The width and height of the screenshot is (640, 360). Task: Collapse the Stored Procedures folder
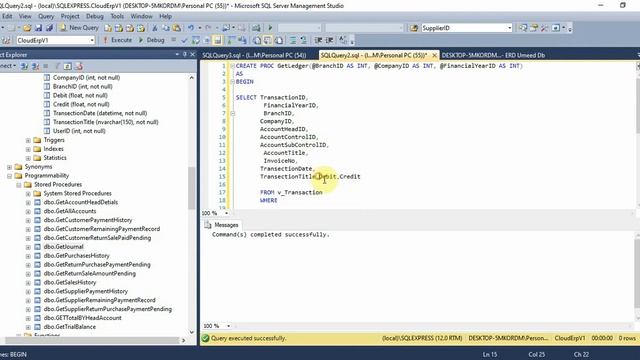[x=19, y=185]
